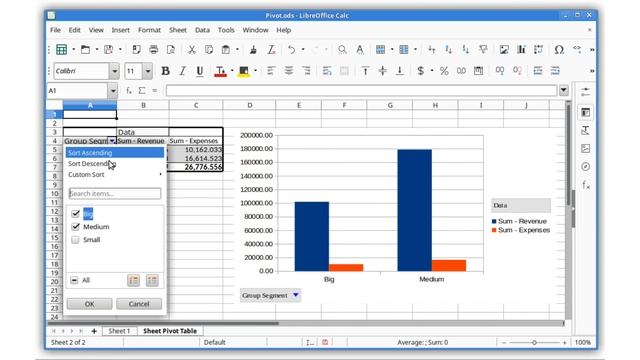Open the Function Wizard icon

pyautogui.click(x=129, y=91)
